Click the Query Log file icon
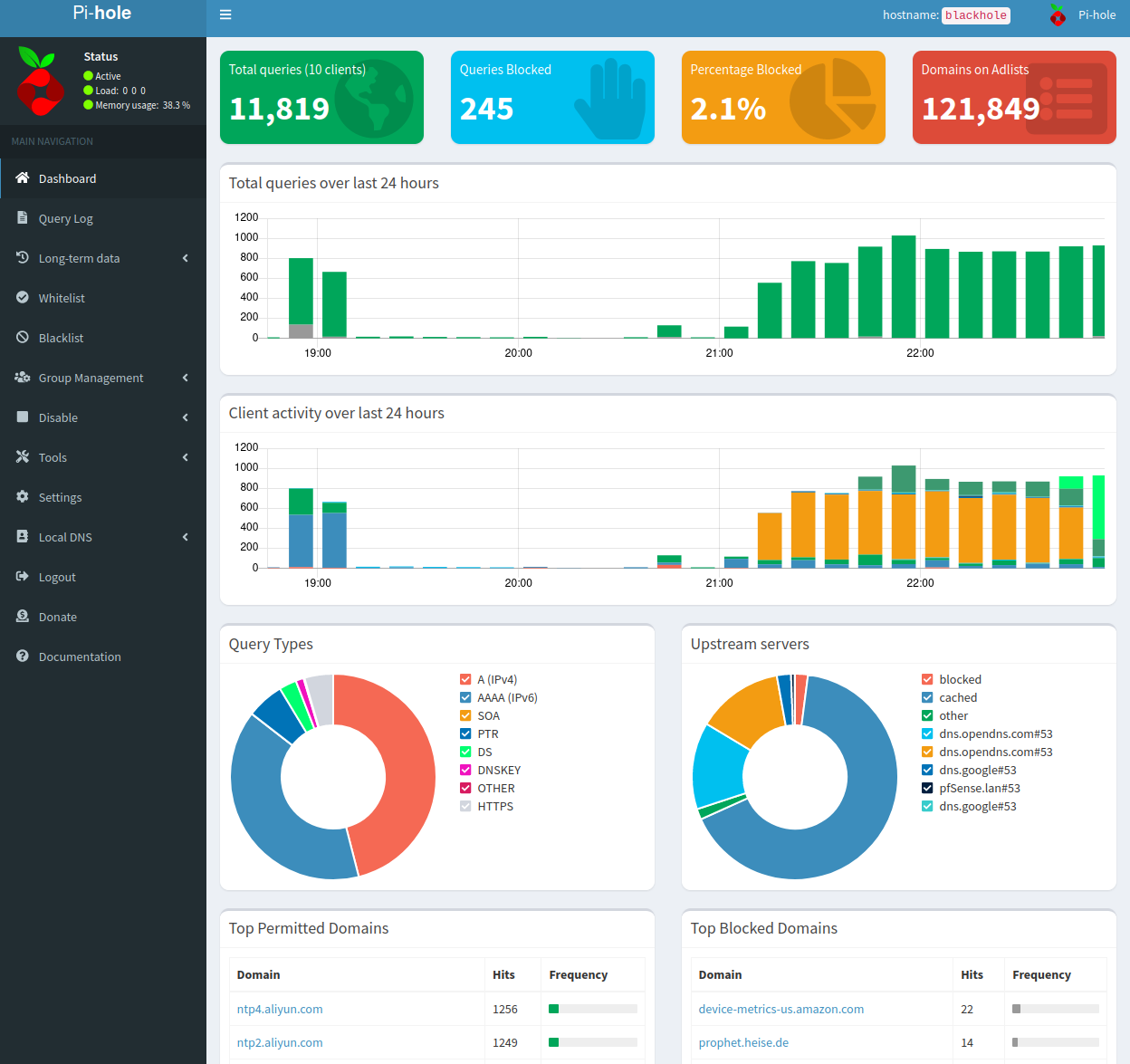The height and width of the screenshot is (1064, 1130). [23, 218]
